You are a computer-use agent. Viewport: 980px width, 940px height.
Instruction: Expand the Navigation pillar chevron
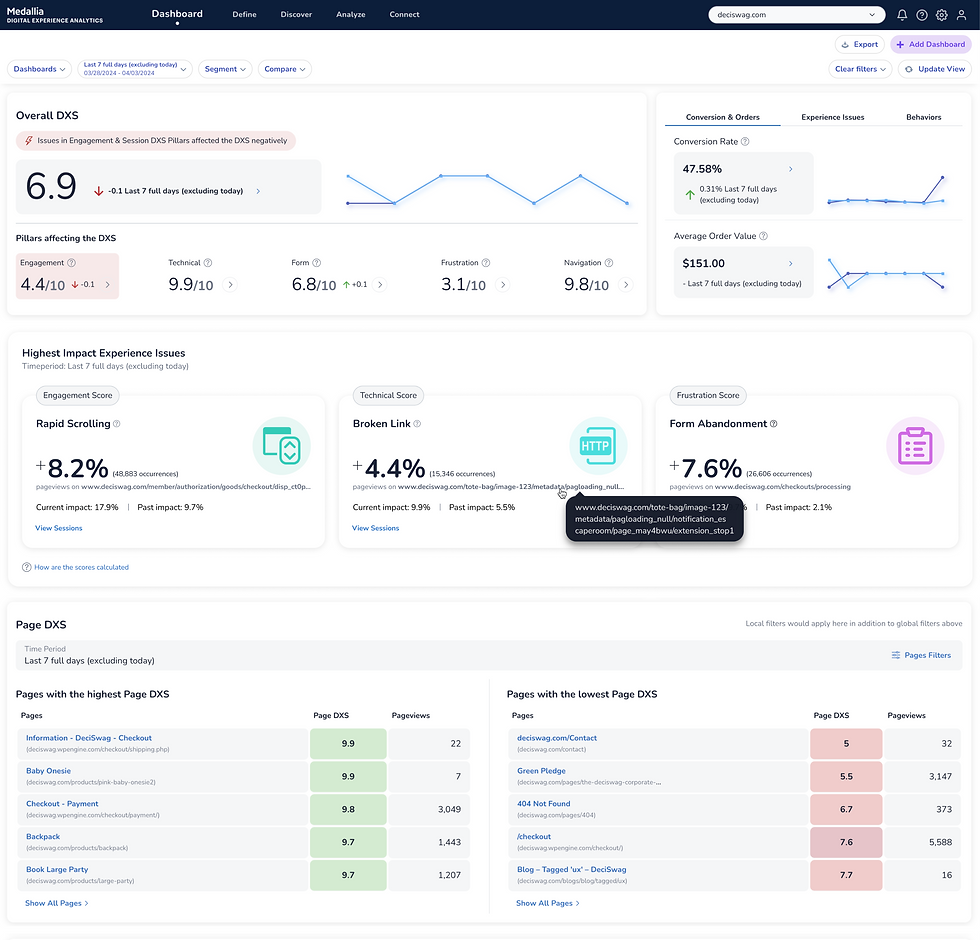(626, 285)
